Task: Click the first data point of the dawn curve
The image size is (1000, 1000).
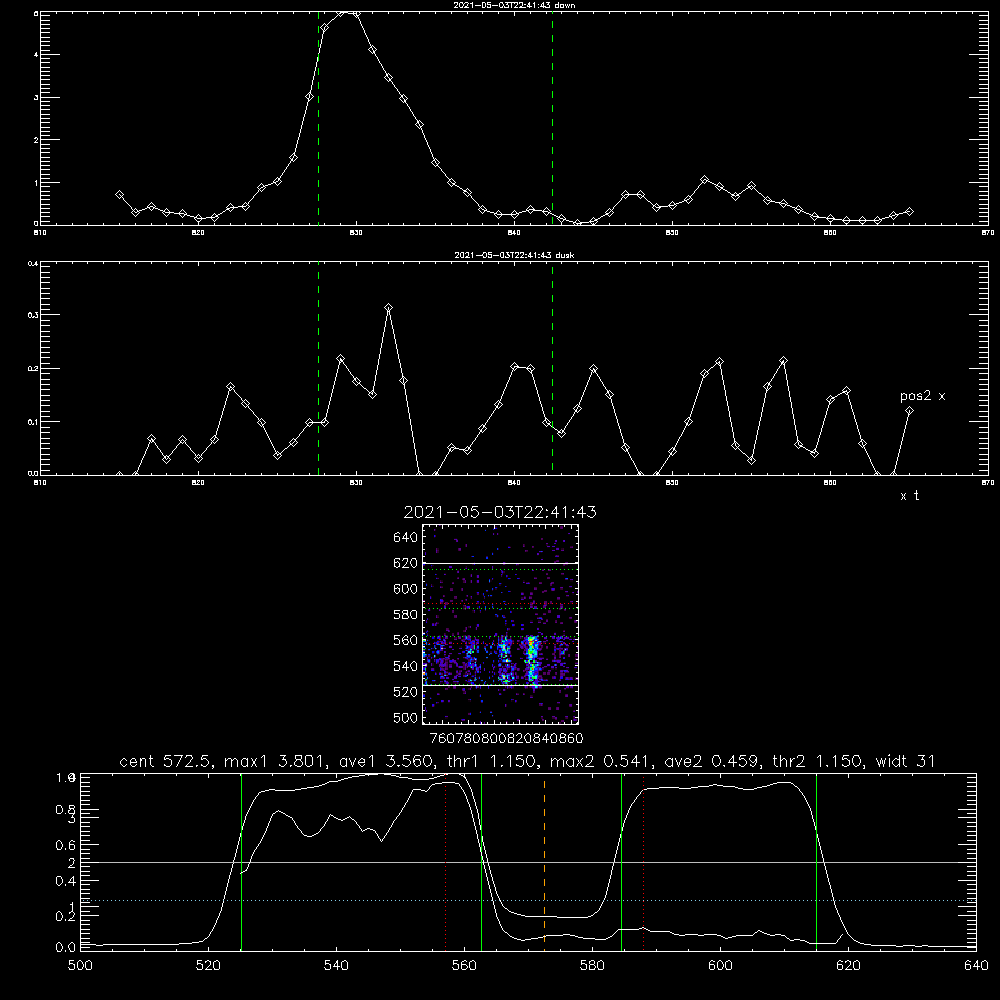Action: [x=119, y=195]
